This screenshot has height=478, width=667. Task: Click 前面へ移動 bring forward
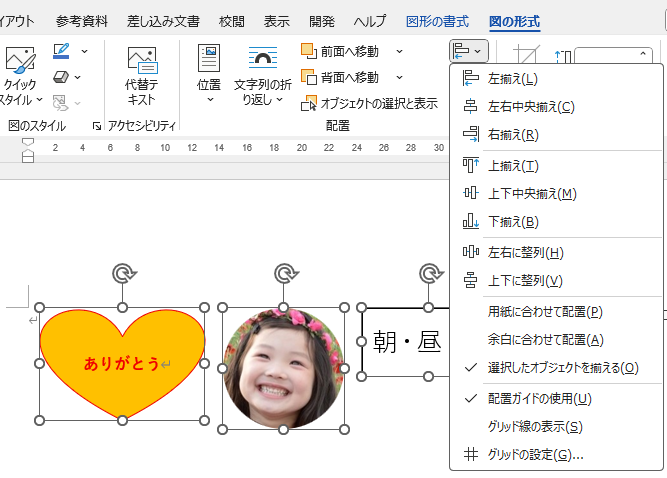[x=340, y=51]
